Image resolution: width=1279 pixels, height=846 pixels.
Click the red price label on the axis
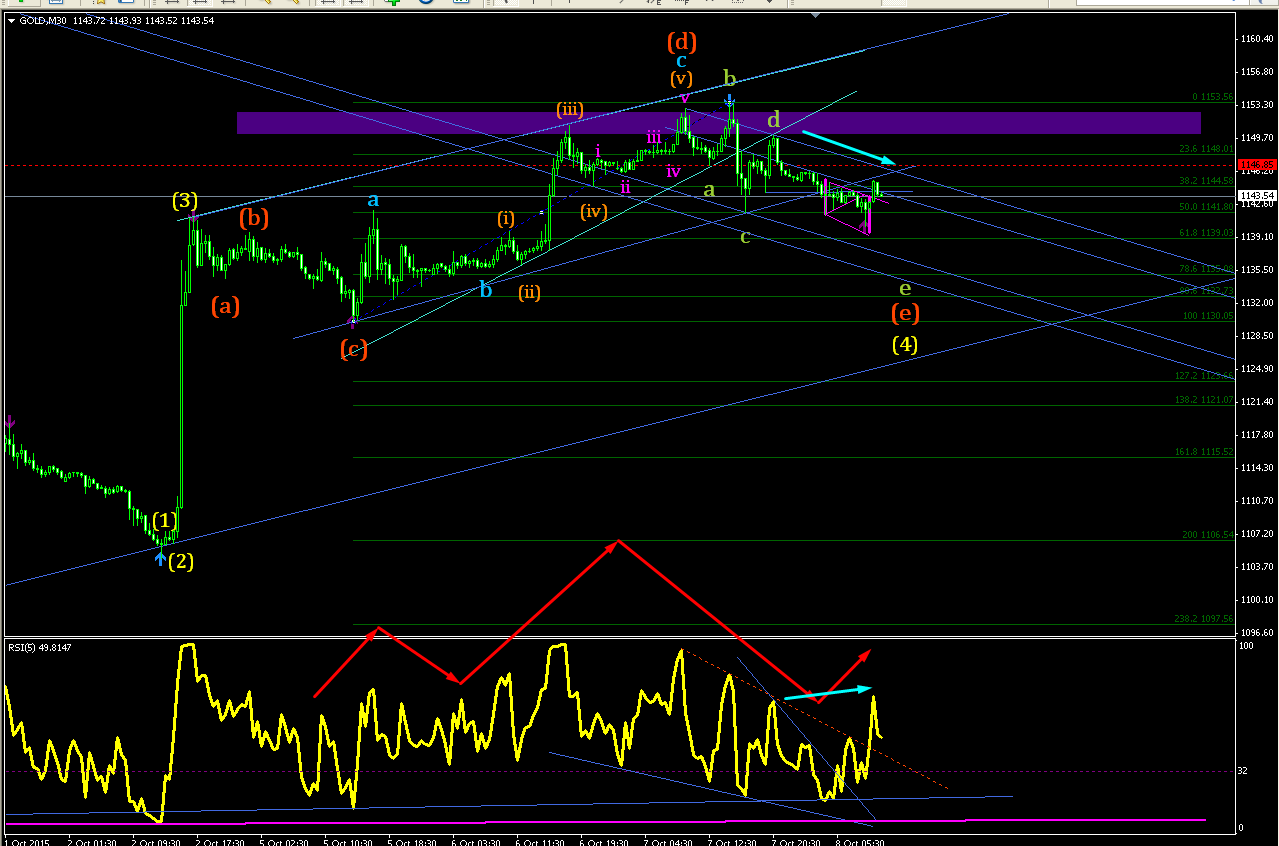pos(1256,165)
